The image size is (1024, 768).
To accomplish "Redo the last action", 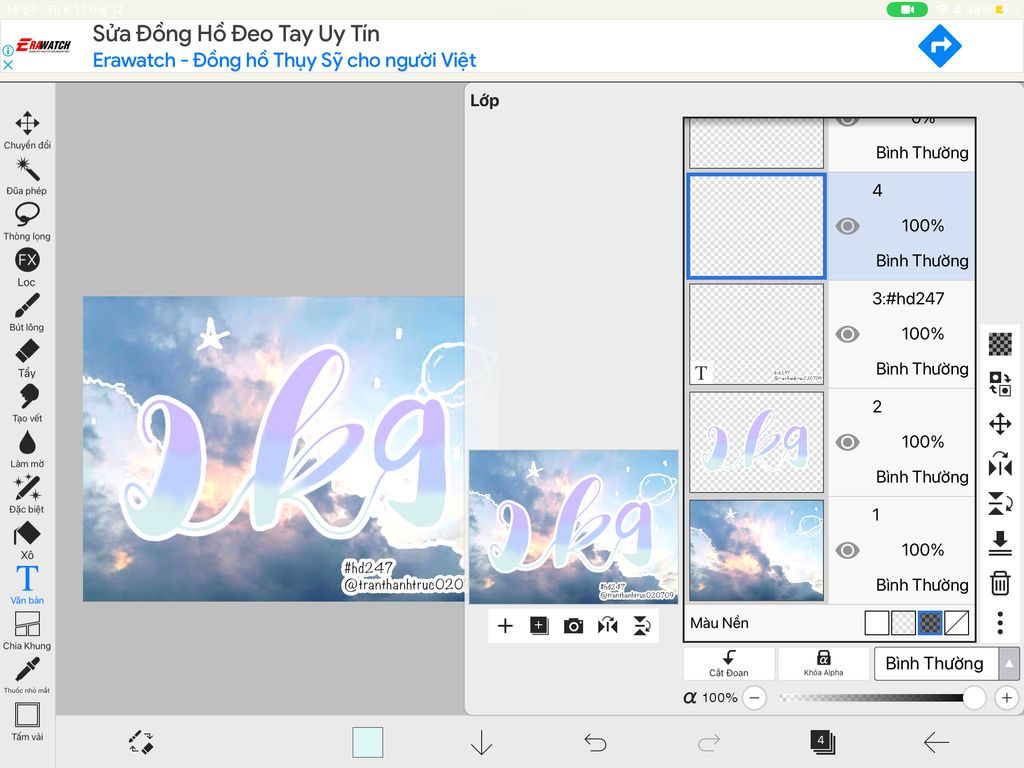I will [x=709, y=743].
